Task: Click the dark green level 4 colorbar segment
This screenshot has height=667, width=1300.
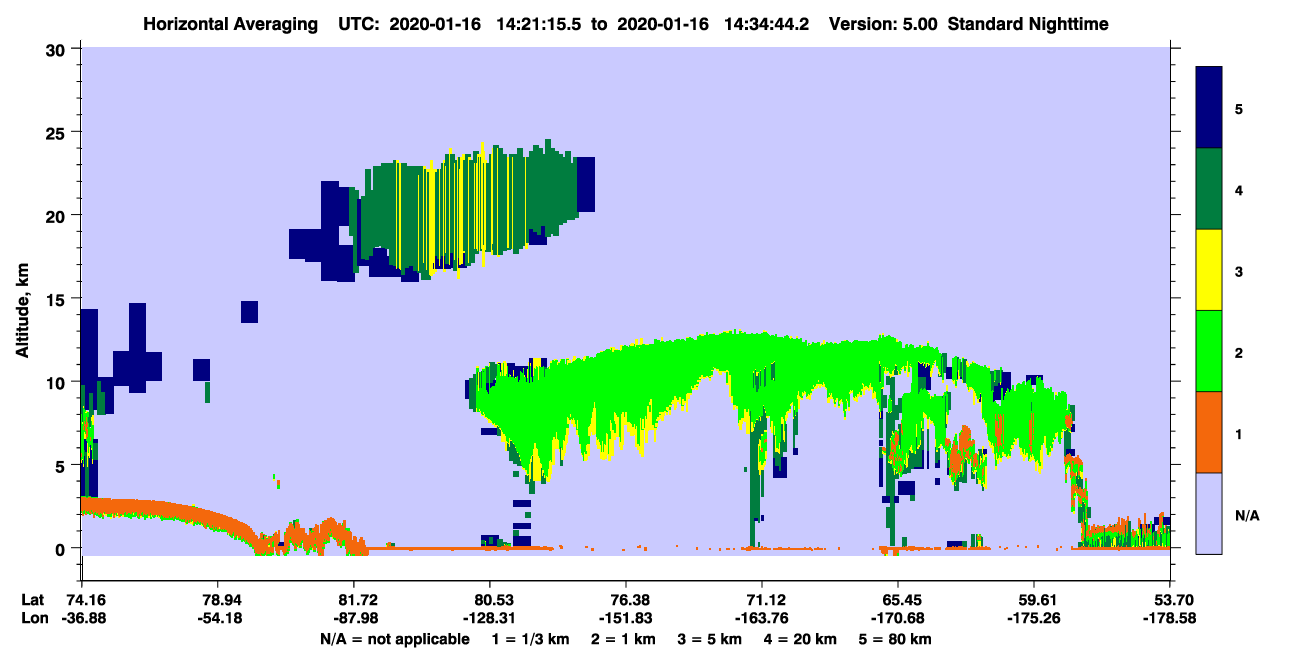Action: click(1209, 189)
